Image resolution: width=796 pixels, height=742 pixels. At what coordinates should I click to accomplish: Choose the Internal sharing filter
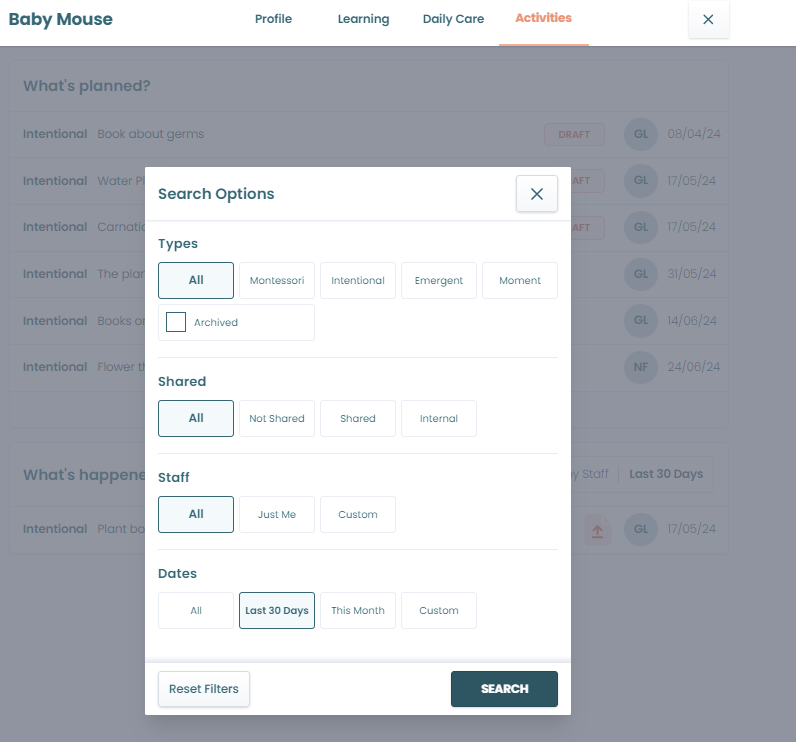tap(439, 418)
